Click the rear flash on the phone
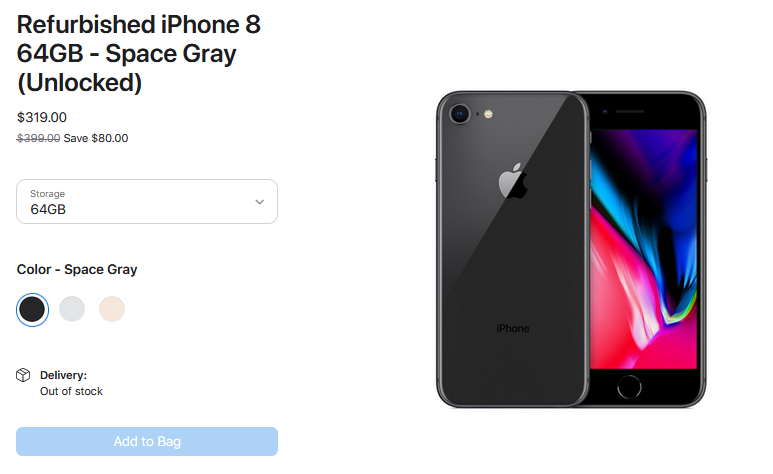 [488, 114]
